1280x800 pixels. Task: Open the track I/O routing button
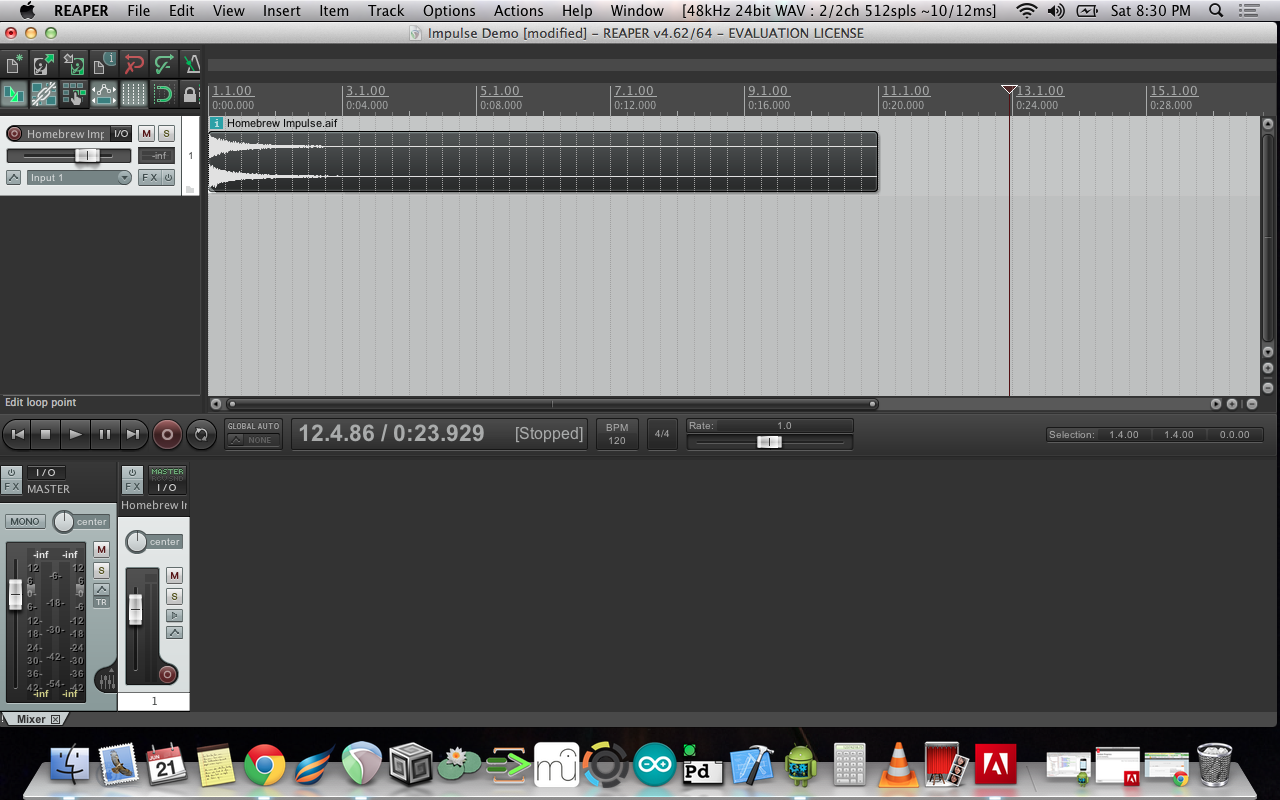[120, 133]
